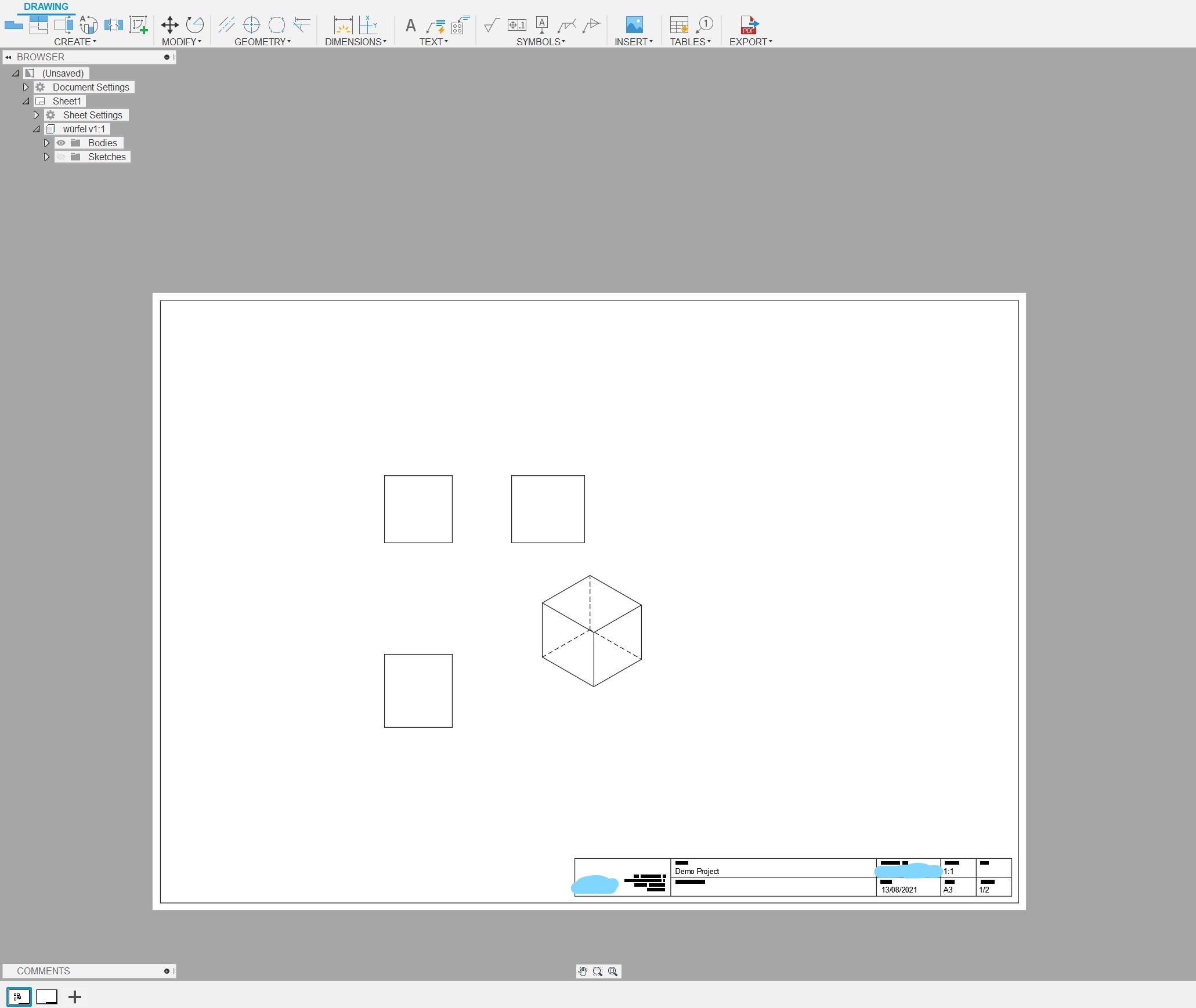Select the second sheet thumbnail
Viewport: 1196px width, 1008px height.
point(47,997)
